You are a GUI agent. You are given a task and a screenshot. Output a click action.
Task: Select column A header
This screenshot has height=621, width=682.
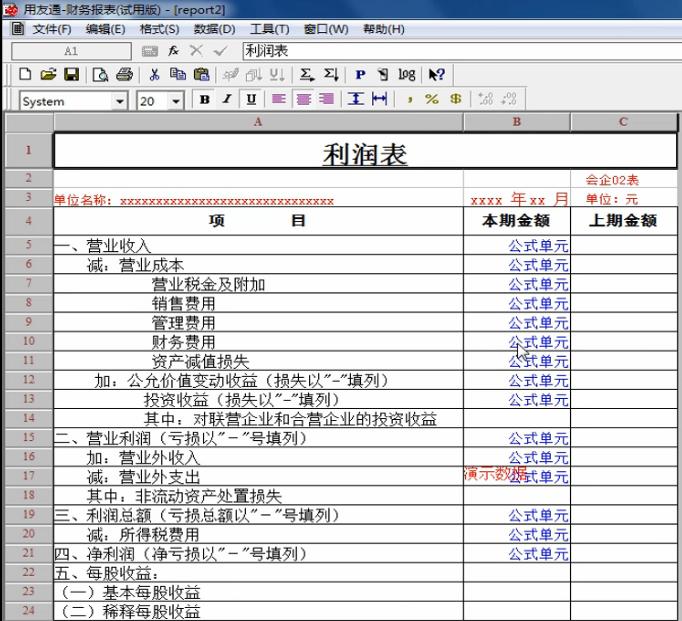coord(258,122)
